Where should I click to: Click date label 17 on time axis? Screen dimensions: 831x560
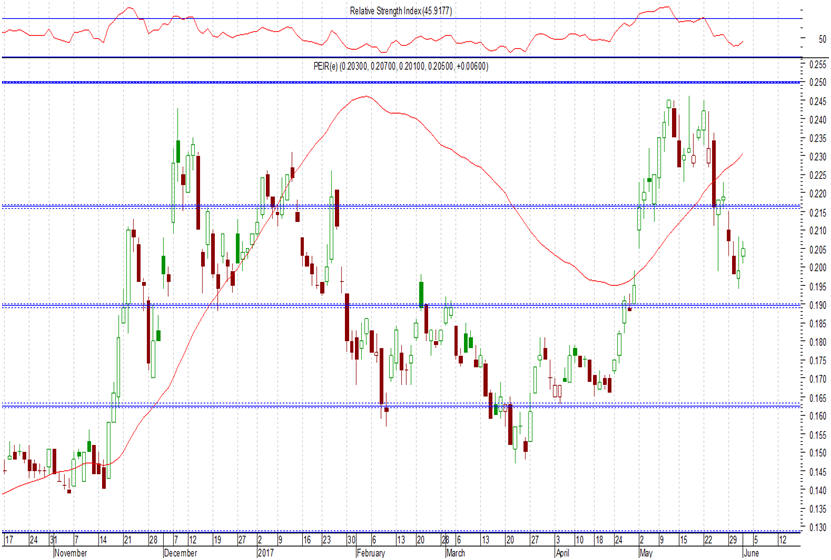(8, 540)
